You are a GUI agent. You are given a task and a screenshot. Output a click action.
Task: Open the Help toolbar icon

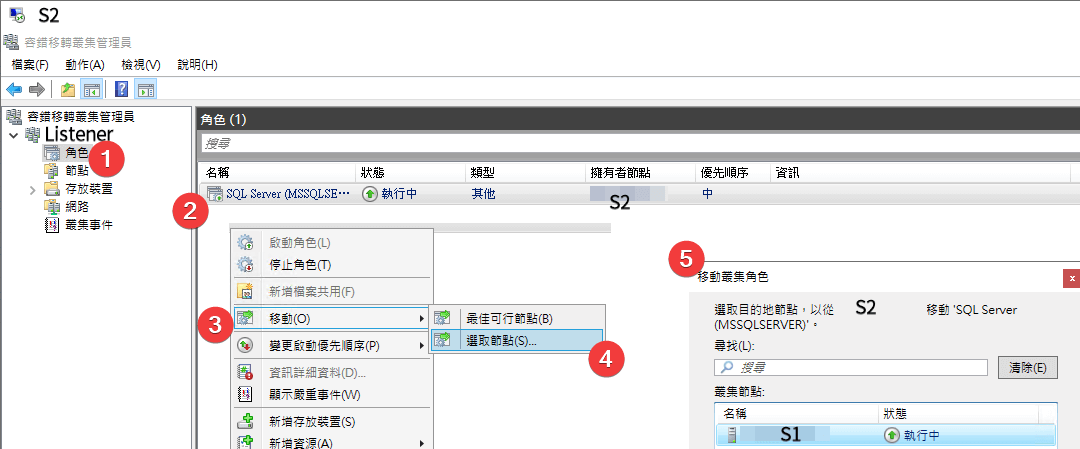122,89
